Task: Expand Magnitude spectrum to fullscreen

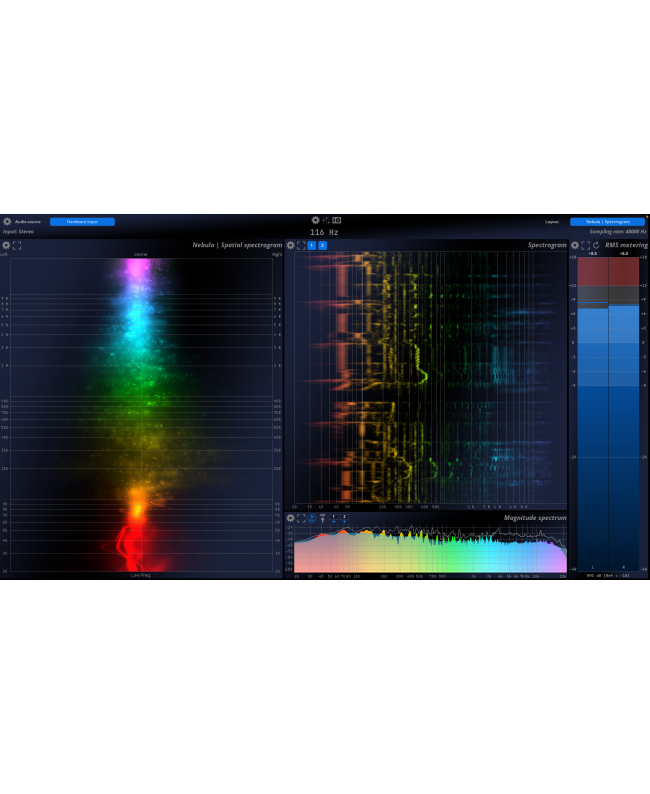Action: pyautogui.click(x=301, y=518)
